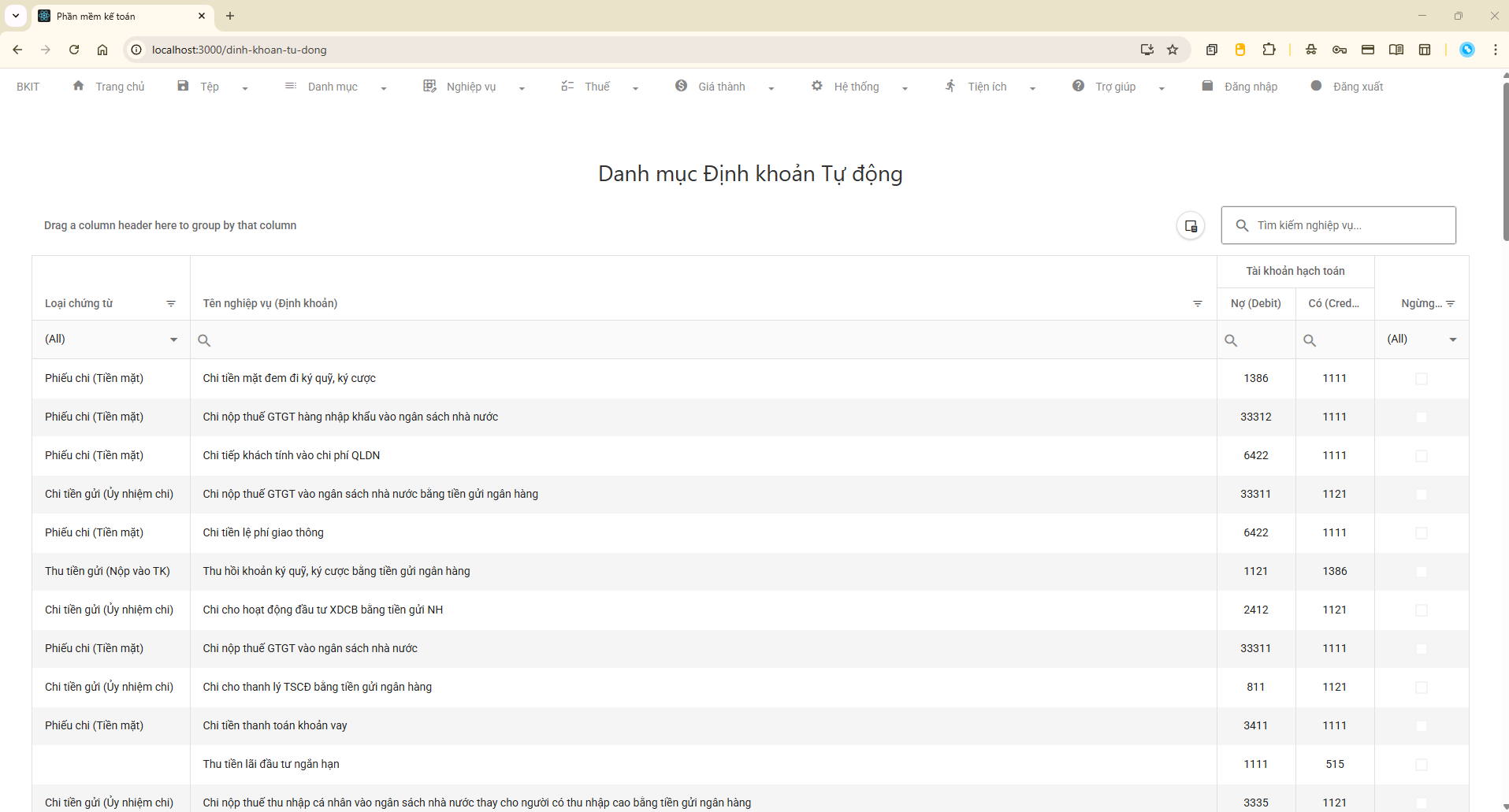This screenshot has width=1509, height=812.
Task: Toggle Ngừng checkbox for Chi cho thanh lý TSCĐ row
Action: (1422, 688)
